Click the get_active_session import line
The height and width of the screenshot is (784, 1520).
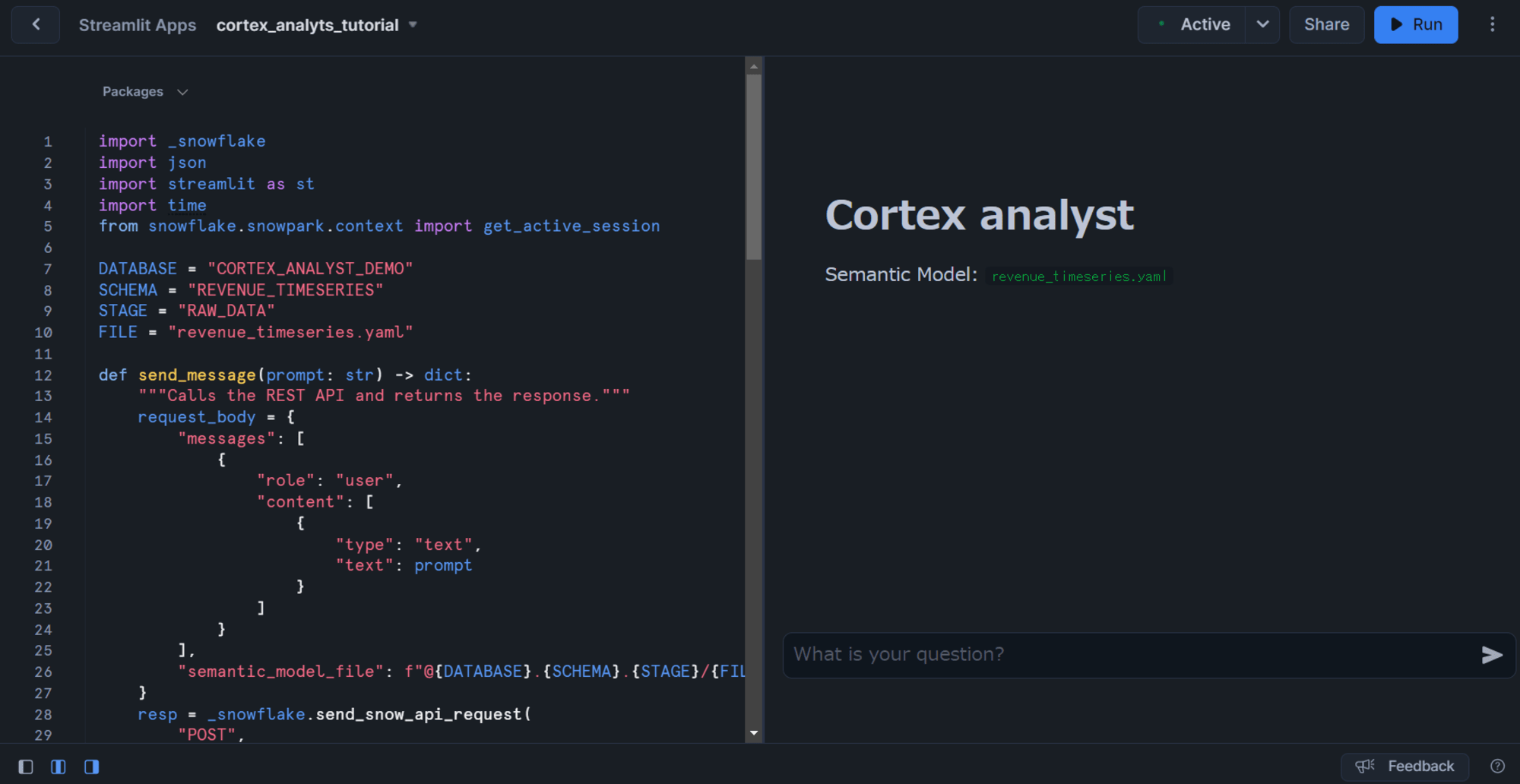[379, 226]
